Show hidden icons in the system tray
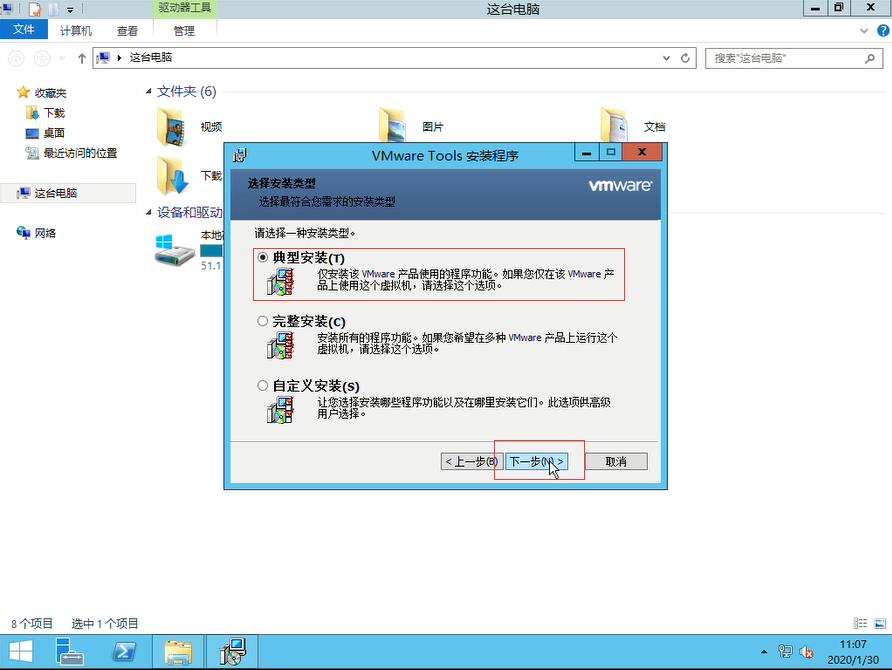This screenshot has height=670, width=892. pos(766,652)
